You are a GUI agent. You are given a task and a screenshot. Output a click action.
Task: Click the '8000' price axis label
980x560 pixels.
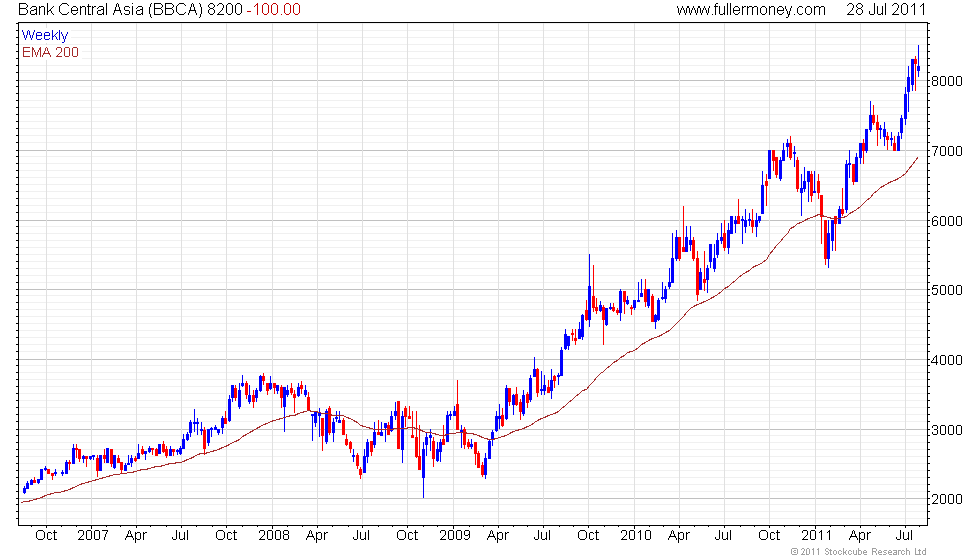pos(947,81)
